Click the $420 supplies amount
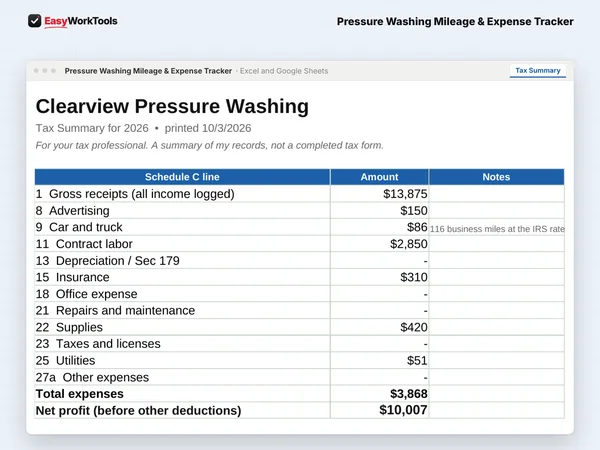Image resolution: width=600 pixels, height=450 pixels. (x=414, y=327)
